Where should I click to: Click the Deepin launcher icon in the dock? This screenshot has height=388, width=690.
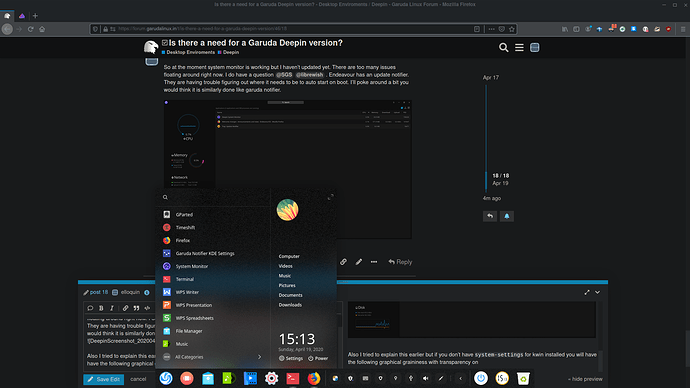pos(166,378)
